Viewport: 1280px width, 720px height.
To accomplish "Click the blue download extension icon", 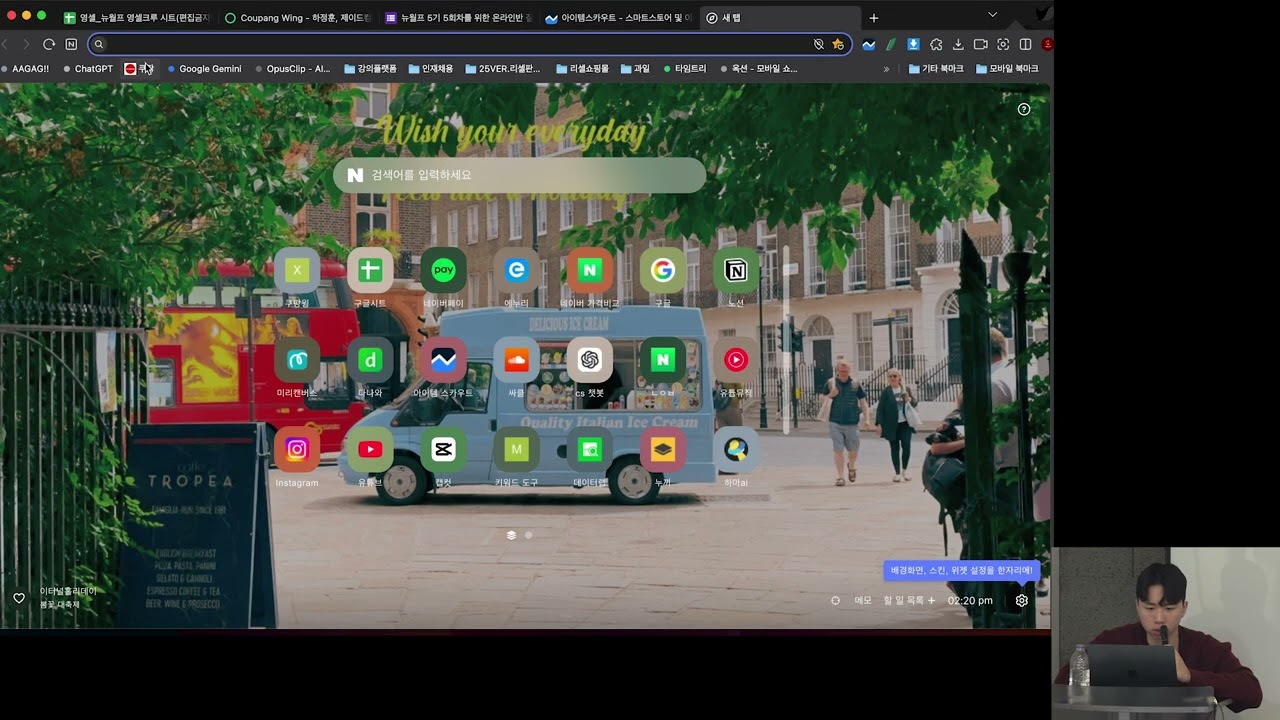I will coord(913,44).
